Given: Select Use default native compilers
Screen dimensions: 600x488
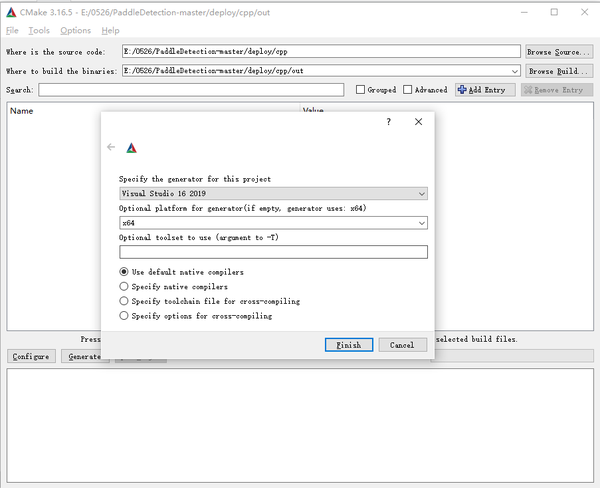Looking at the screenshot, I should pyautogui.click(x=124, y=272).
